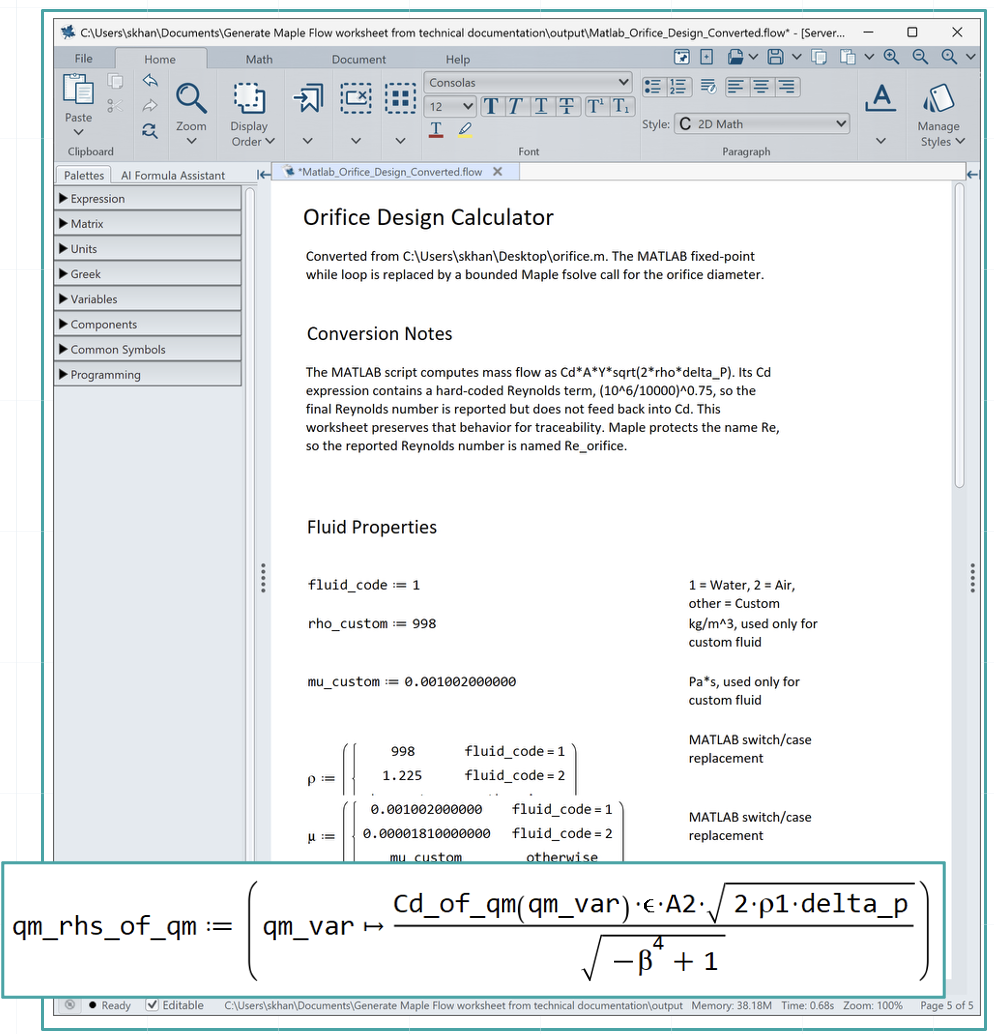Align paragraph text to the left
This screenshot has width=994, height=1034.
click(735, 86)
